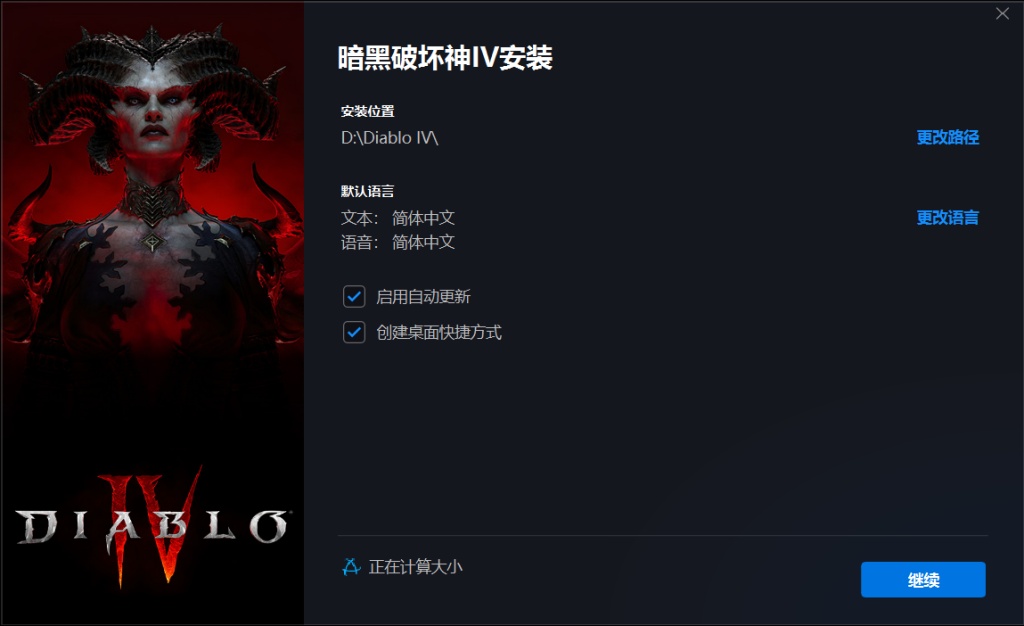Toggle the 创建桌面快捷方式 checkbox
The image size is (1024, 626).
click(x=354, y=332)
